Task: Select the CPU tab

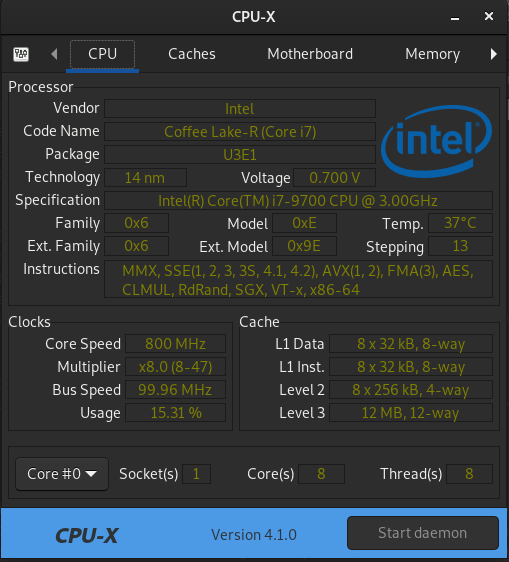Action: [x=103, y=54]
